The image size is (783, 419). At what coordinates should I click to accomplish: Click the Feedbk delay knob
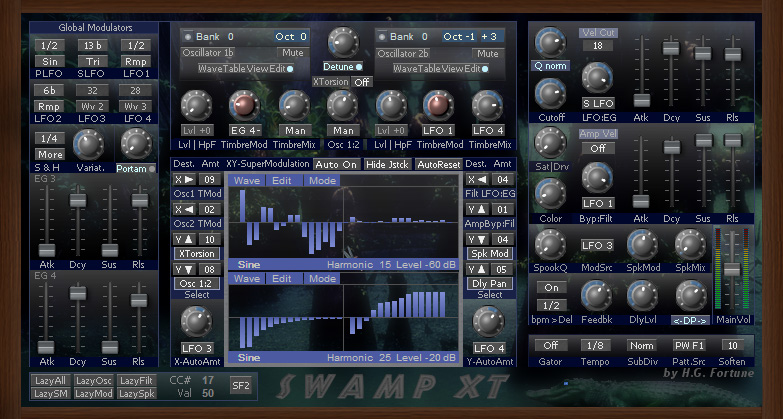point(597,296)
